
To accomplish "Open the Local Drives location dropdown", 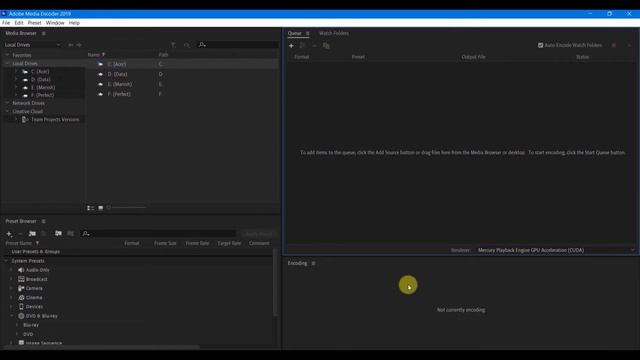I will click(x=32, y=45).
